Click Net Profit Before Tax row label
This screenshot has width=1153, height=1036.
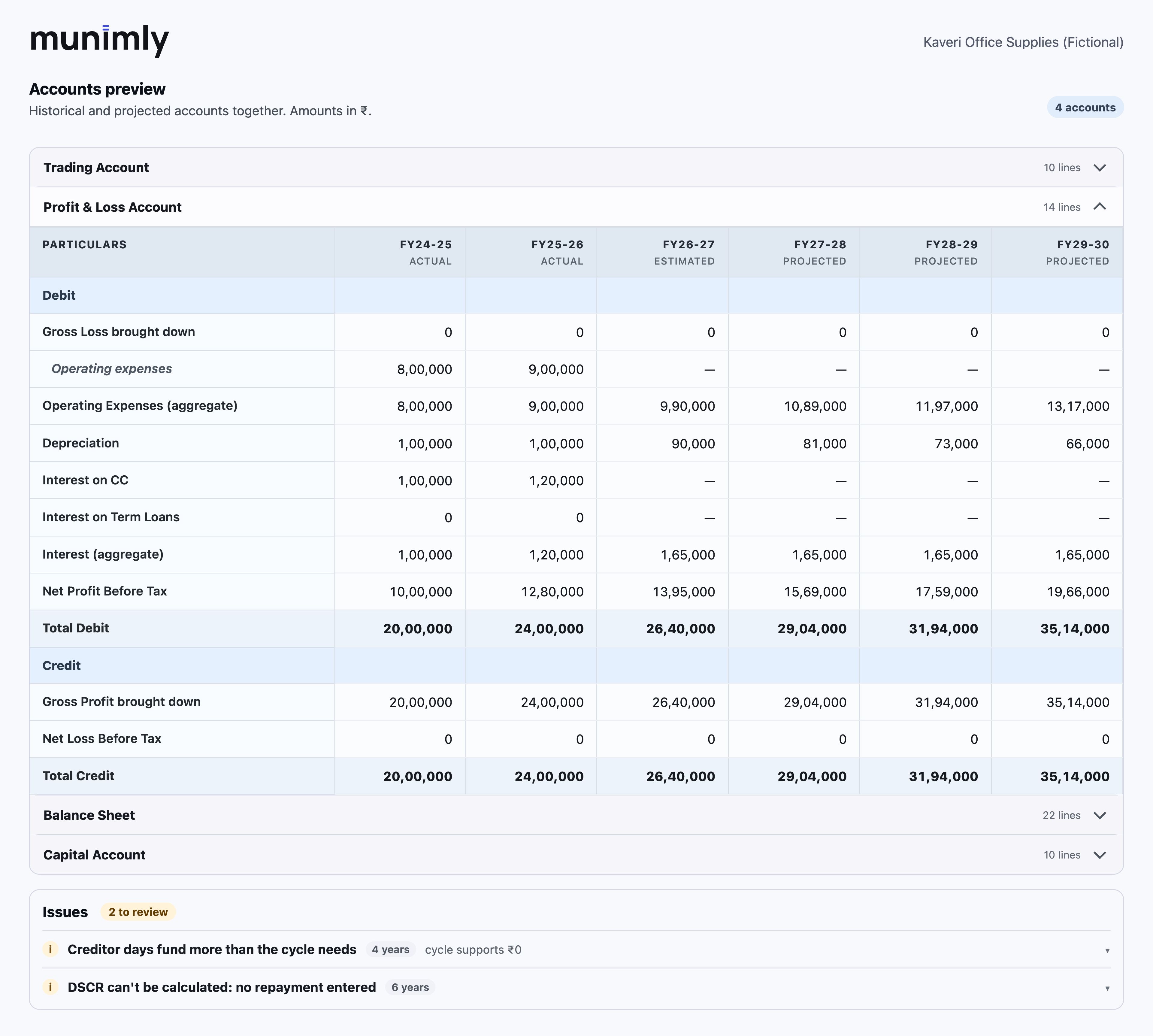[x=105, y=591]
